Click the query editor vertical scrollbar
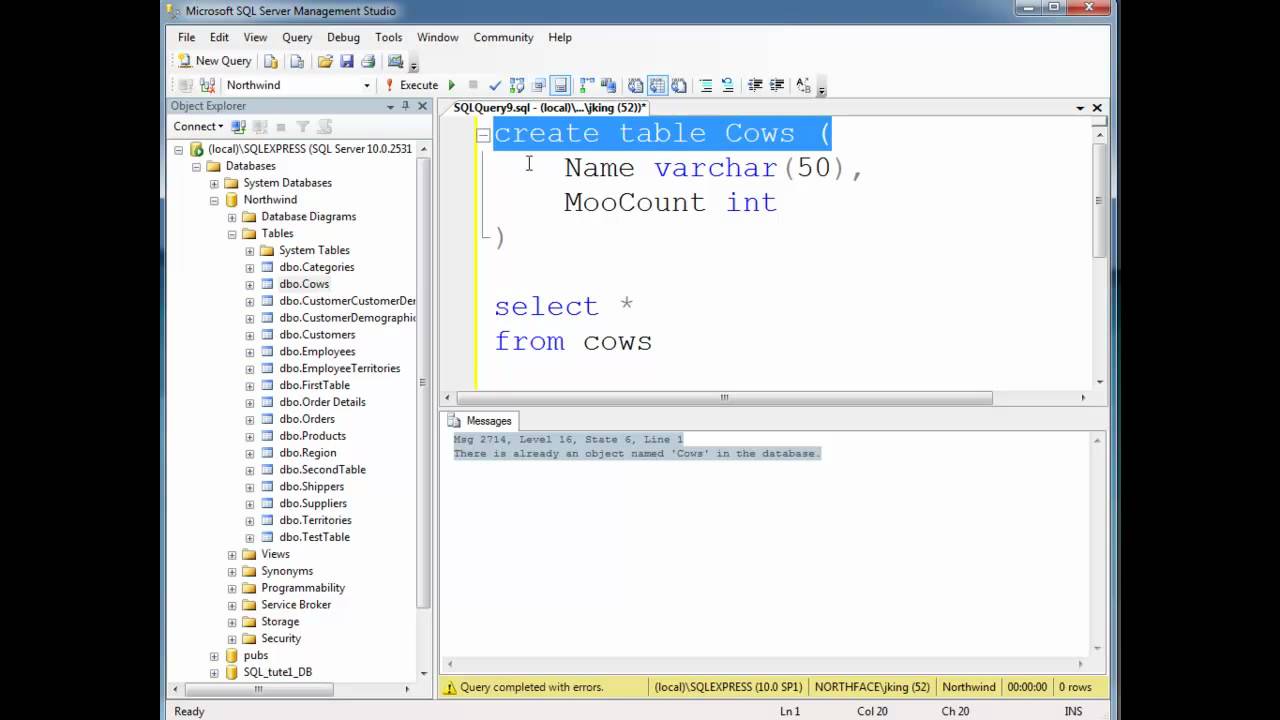 (1099, 200)
